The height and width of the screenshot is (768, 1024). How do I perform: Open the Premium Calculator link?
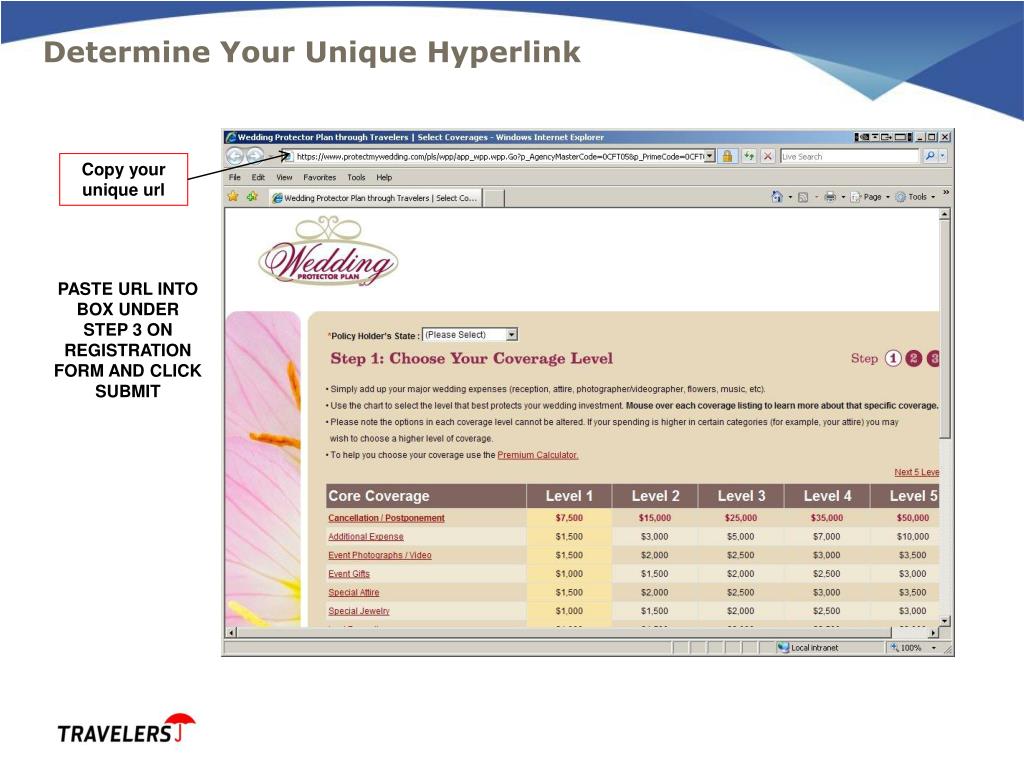(x=537, y=455)
